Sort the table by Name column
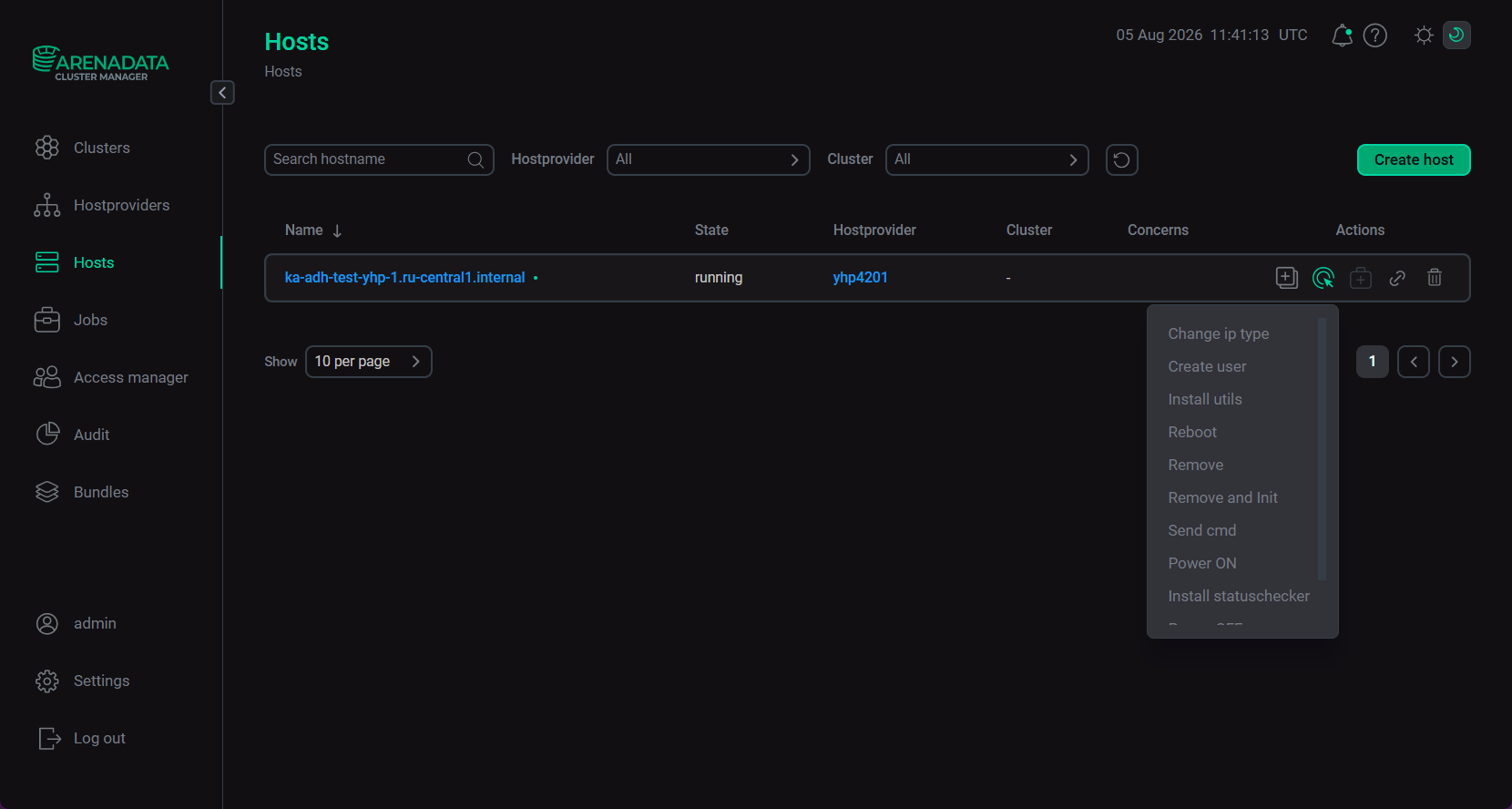The width and height of the screenshot is (1512, 809). pyautogui.click(x=313, y=230)
